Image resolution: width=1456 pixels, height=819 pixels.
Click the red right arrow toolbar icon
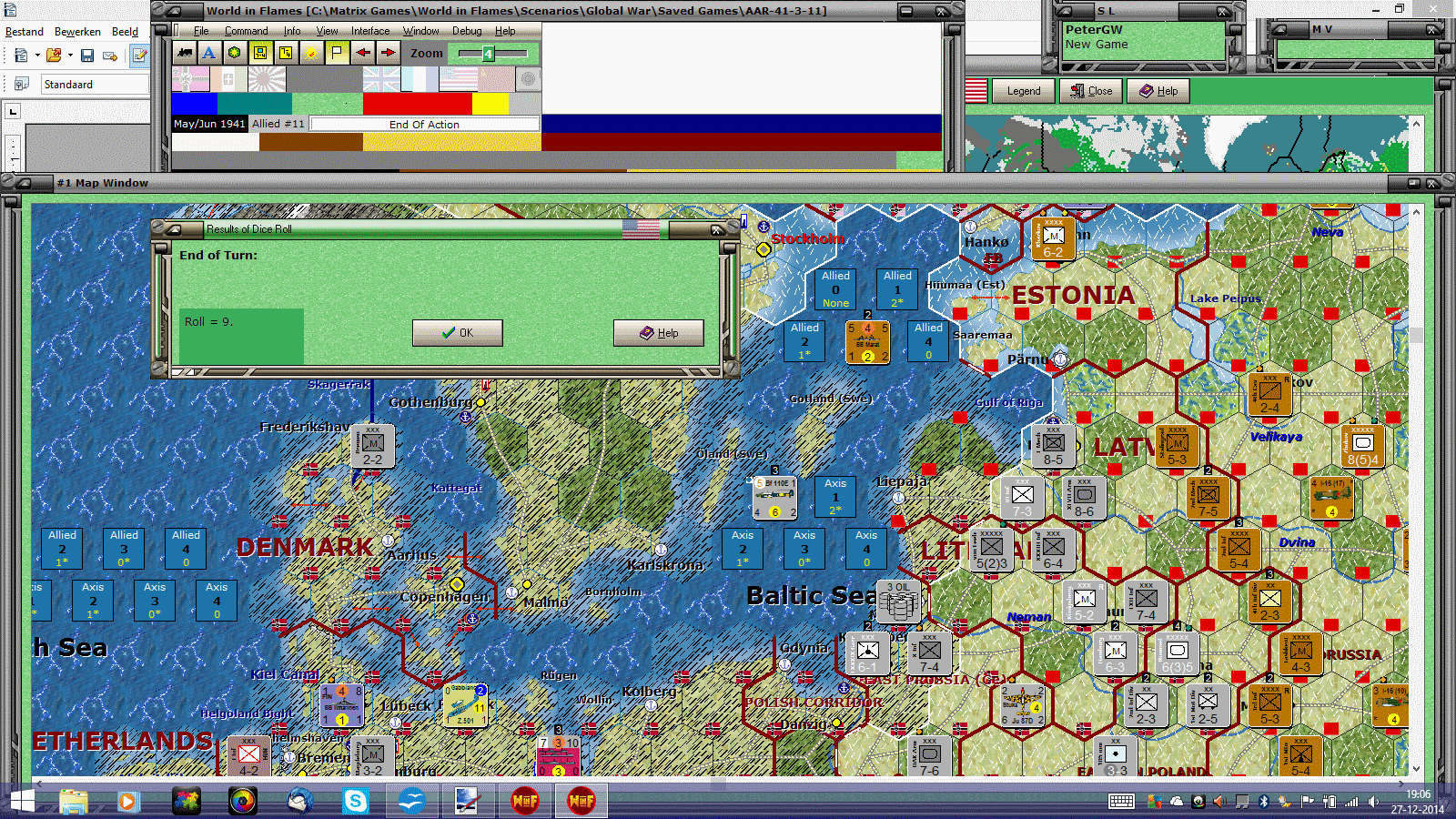tap(389, 53)
